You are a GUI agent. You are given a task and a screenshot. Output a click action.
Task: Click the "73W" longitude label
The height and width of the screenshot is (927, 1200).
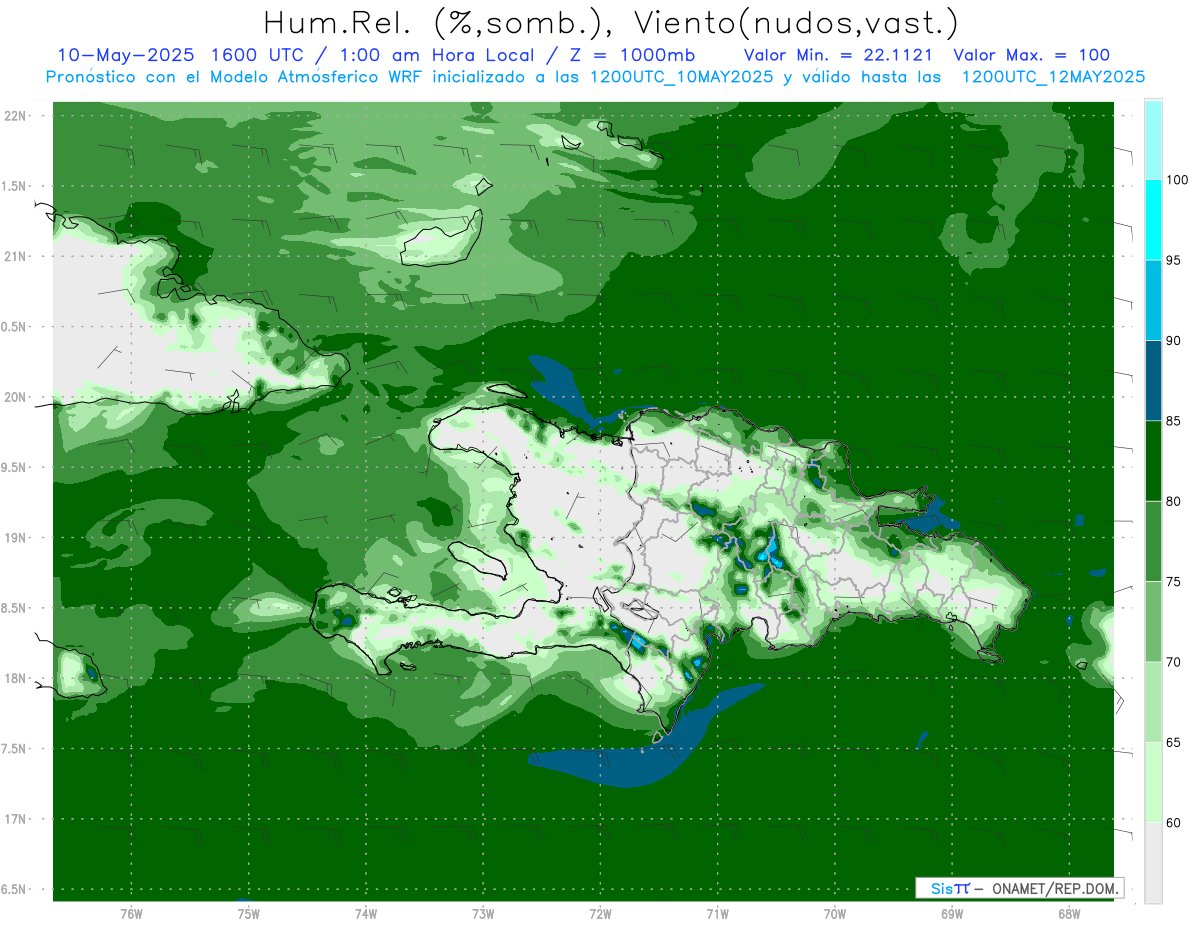[x=483, y=913]
